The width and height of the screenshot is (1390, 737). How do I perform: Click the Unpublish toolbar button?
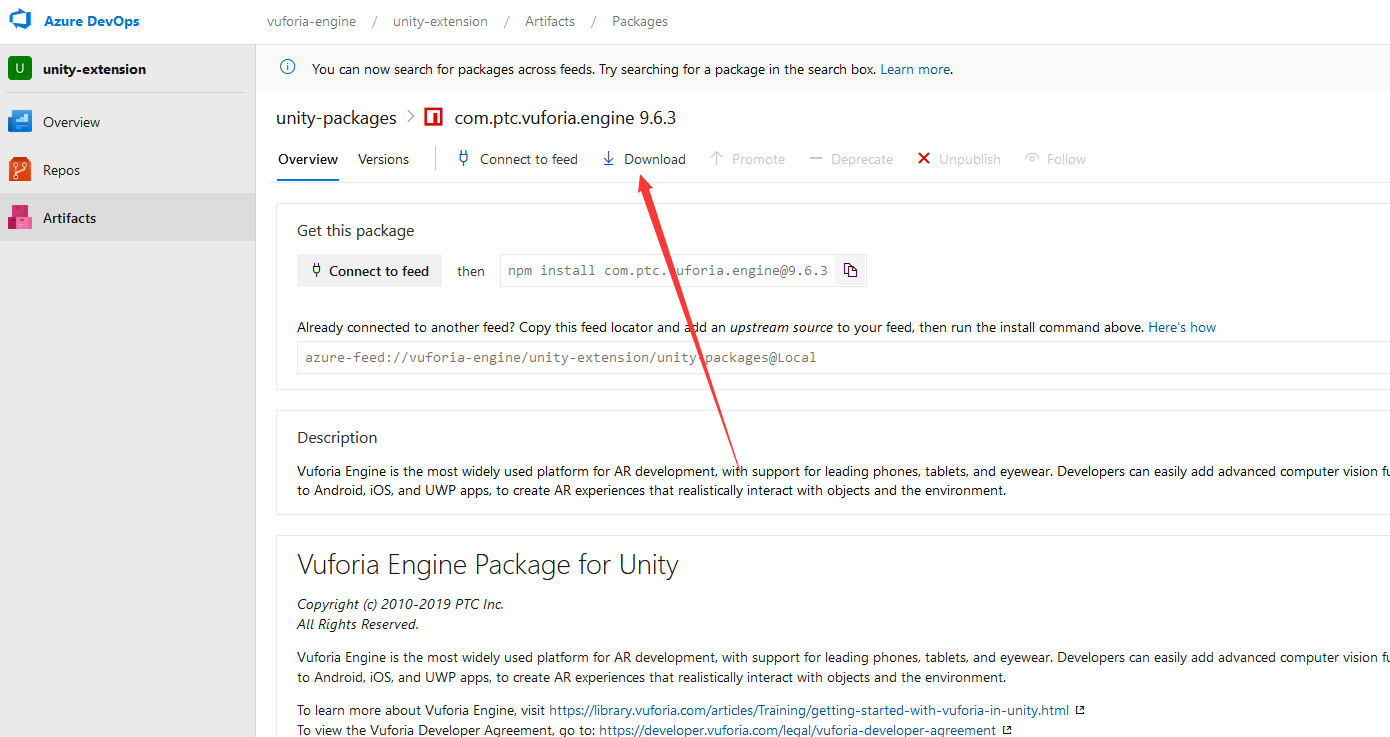[959, 159]
